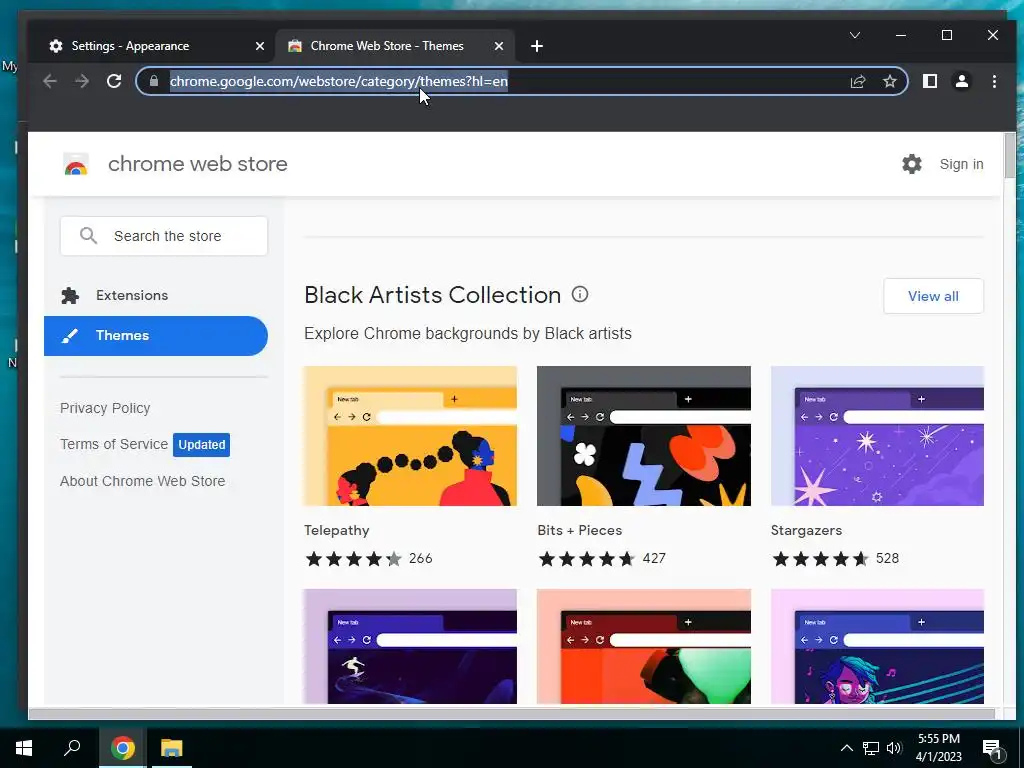Image resolution: width=1024 pixels, height=768 pixels.
Task: Open File Explorer from the taskbar
Action: pyautogui.click(x=172, y=748)
